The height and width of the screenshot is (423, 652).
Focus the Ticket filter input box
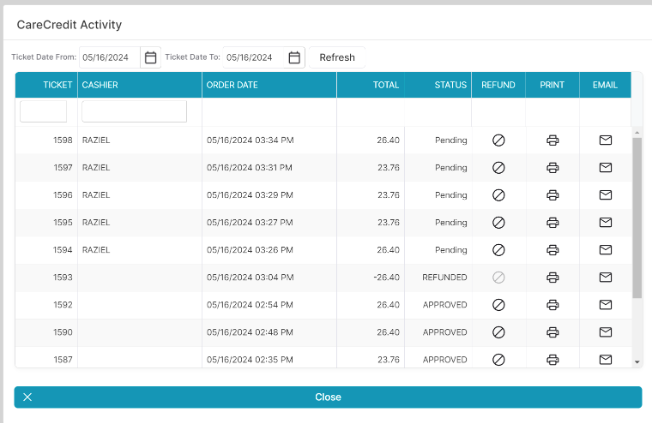[44, 111]
